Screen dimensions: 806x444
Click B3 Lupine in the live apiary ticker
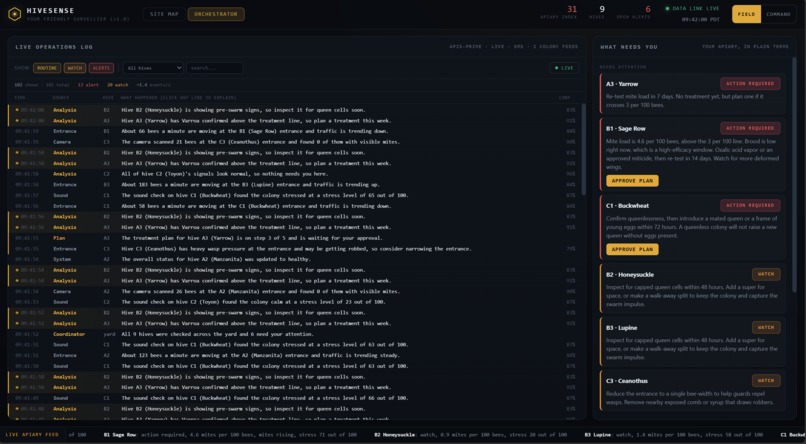tap(600, 435)
